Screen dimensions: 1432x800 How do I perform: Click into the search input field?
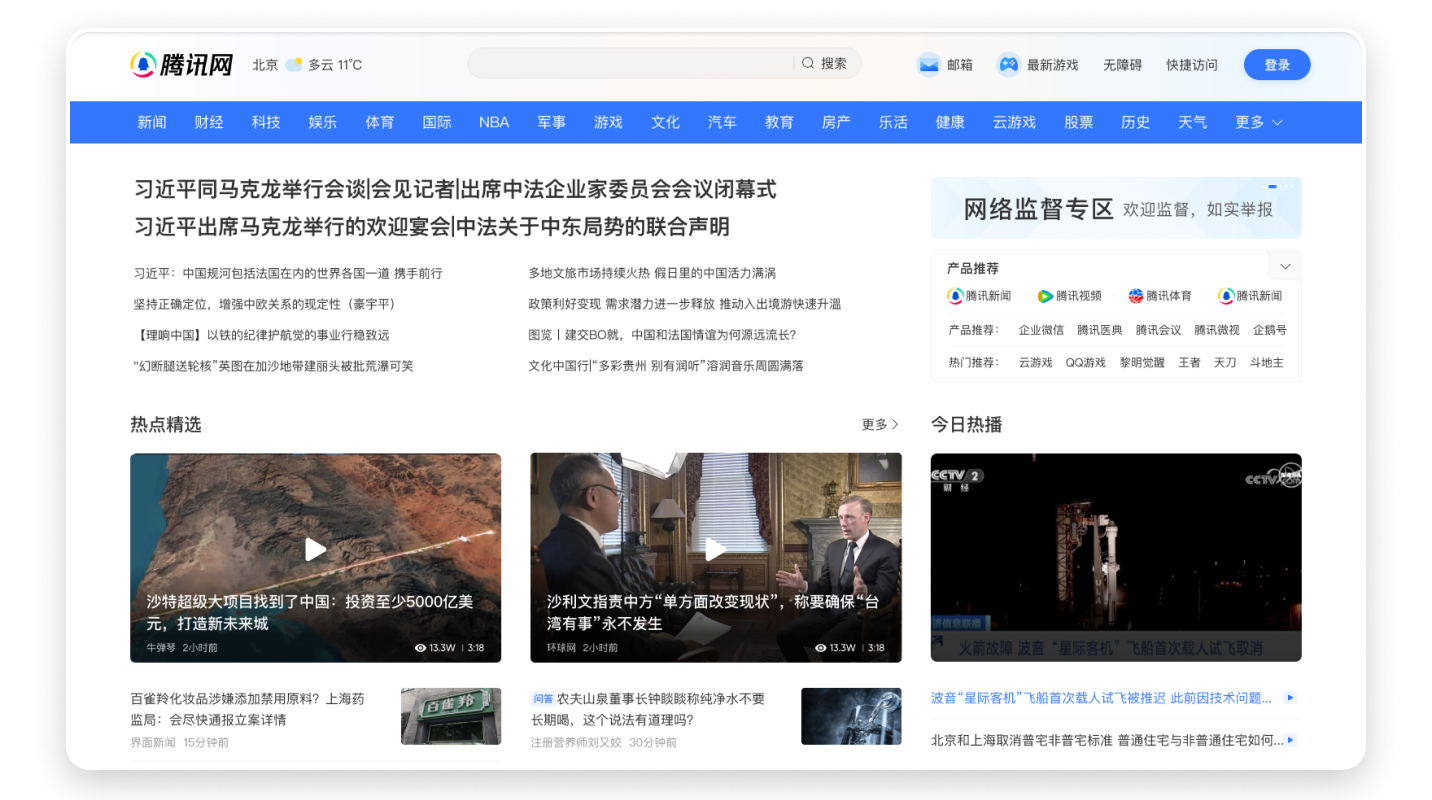(630, 63)
